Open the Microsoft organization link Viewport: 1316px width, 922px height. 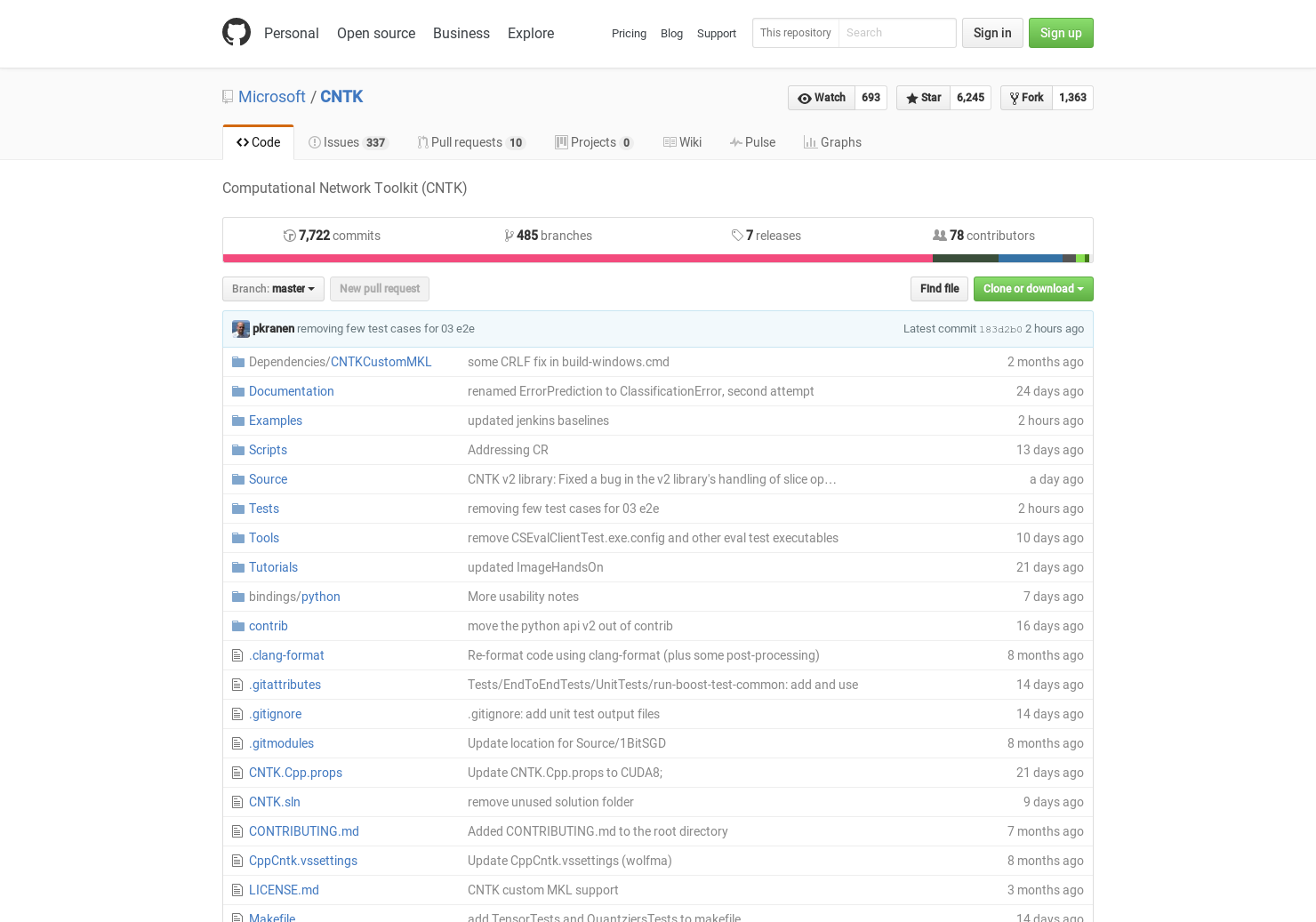(271, 96)
